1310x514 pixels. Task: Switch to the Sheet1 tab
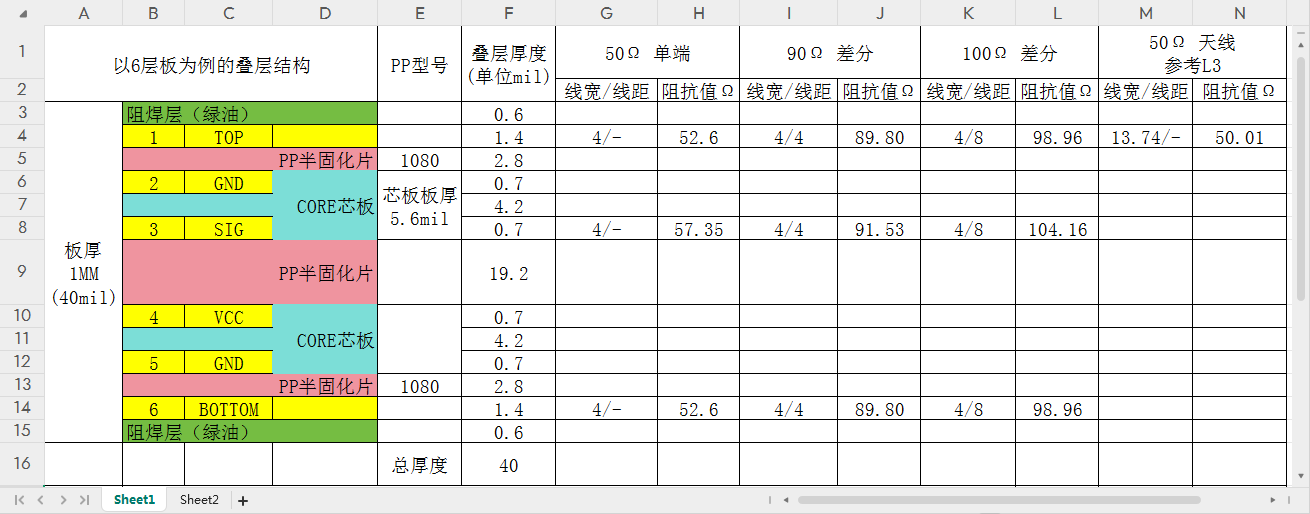[x=134, y=500]
